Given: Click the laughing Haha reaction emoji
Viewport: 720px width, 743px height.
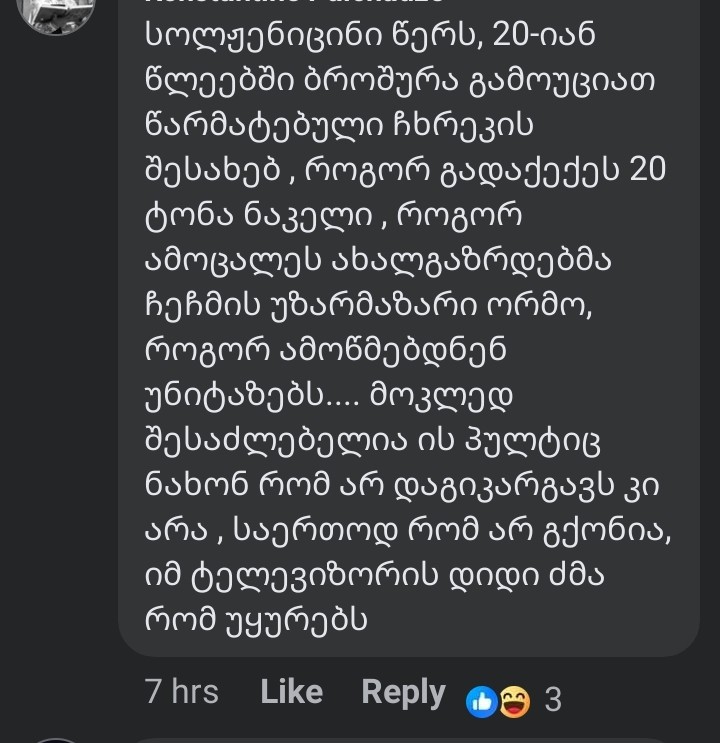Looking at the screenshot, I should (514, 700).
